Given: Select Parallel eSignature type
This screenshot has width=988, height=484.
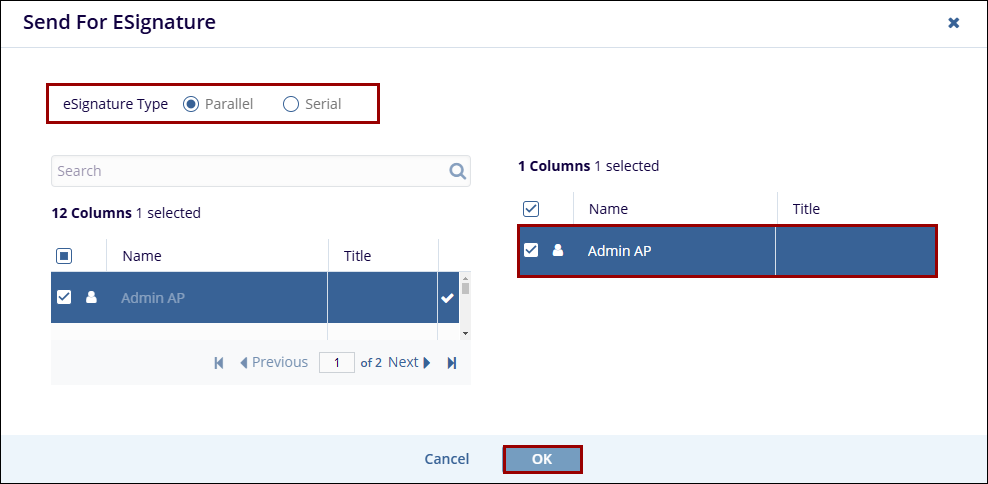Looking at the screenshot, I should (x=191, y=104).
